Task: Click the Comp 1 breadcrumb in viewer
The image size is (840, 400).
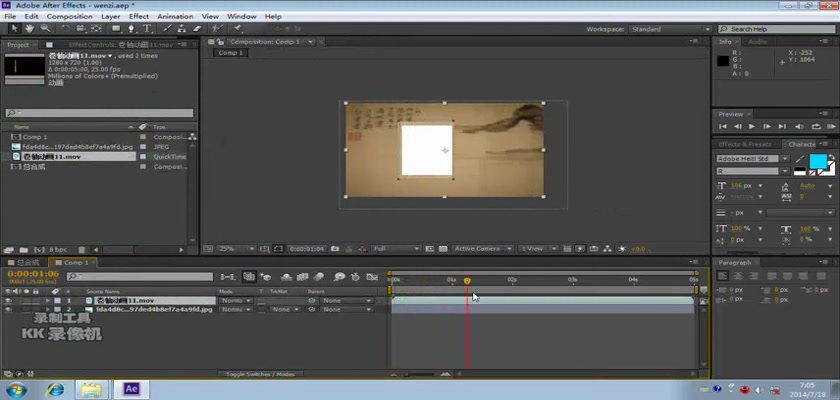Action: pos(230,53)
